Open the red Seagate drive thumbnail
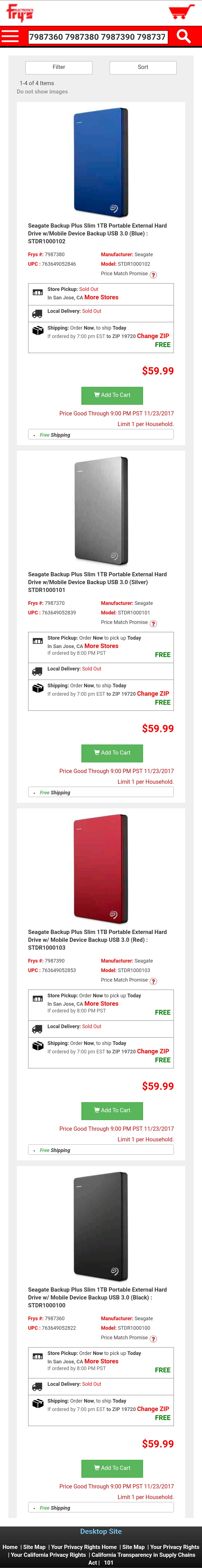This screenshot has width=202, height=1568. pyautogui.click(x=101, y=869)
